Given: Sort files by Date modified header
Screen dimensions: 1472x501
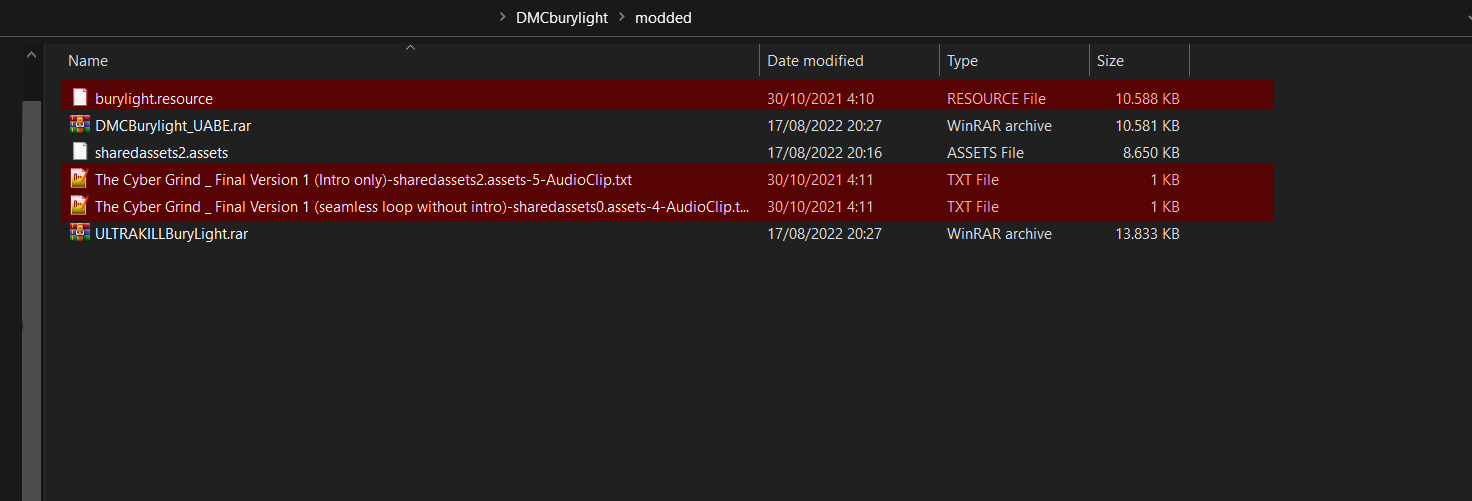Looking at the screenshot, I should click(x=815, y=61).
